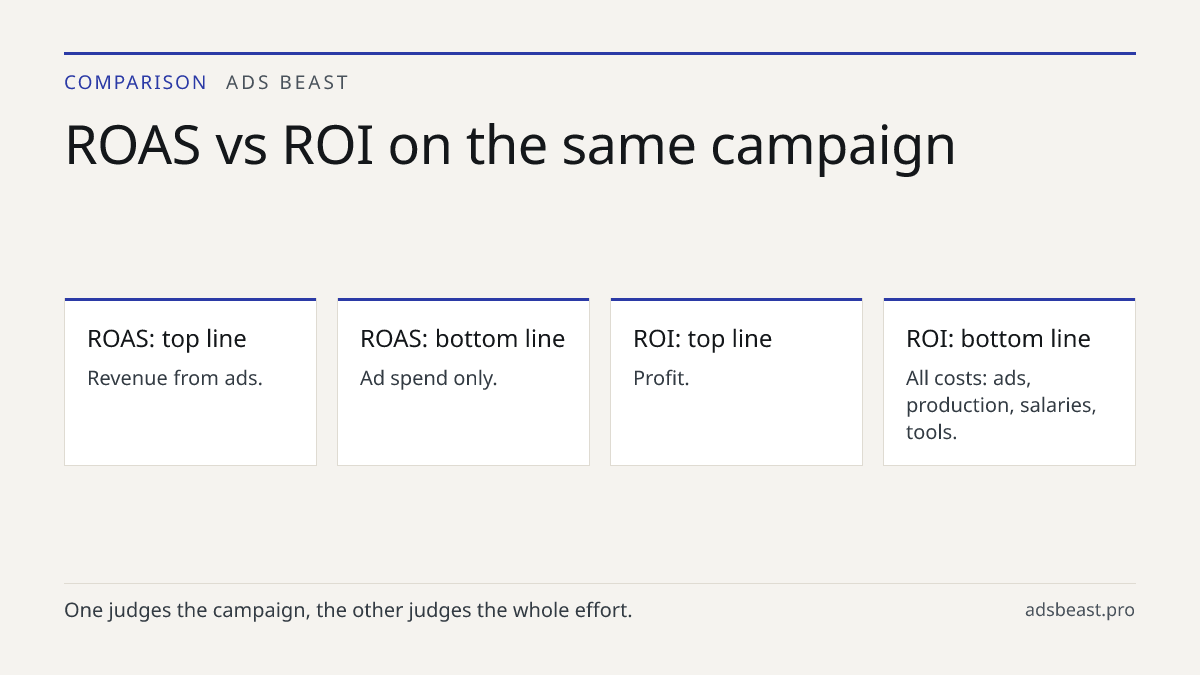Open the adsbeast.pro link
The image size is (1200, 675).
[1080, 610]
